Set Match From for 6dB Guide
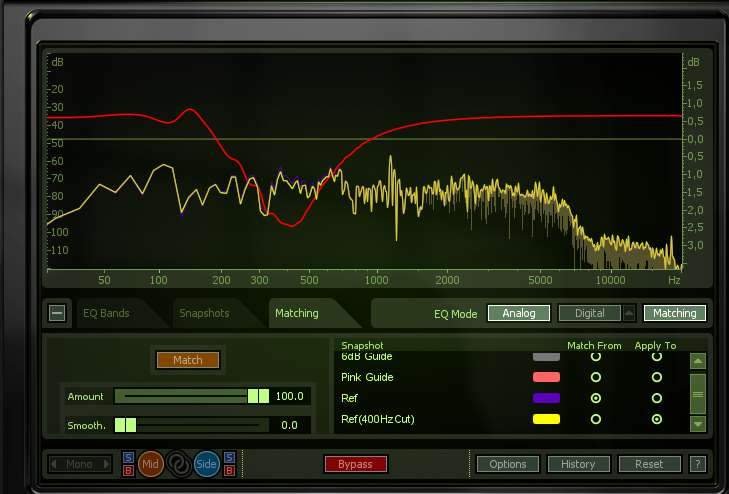729x494 pixels. [x=596, y=356]
